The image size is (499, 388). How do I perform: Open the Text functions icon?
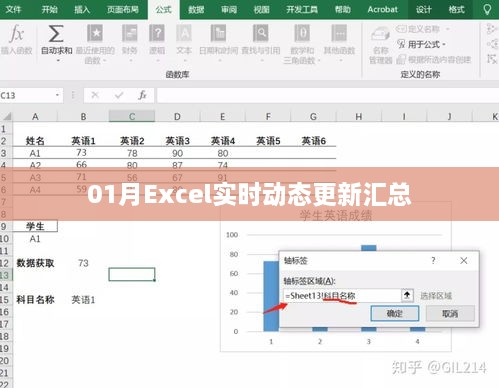click(184, 33)
